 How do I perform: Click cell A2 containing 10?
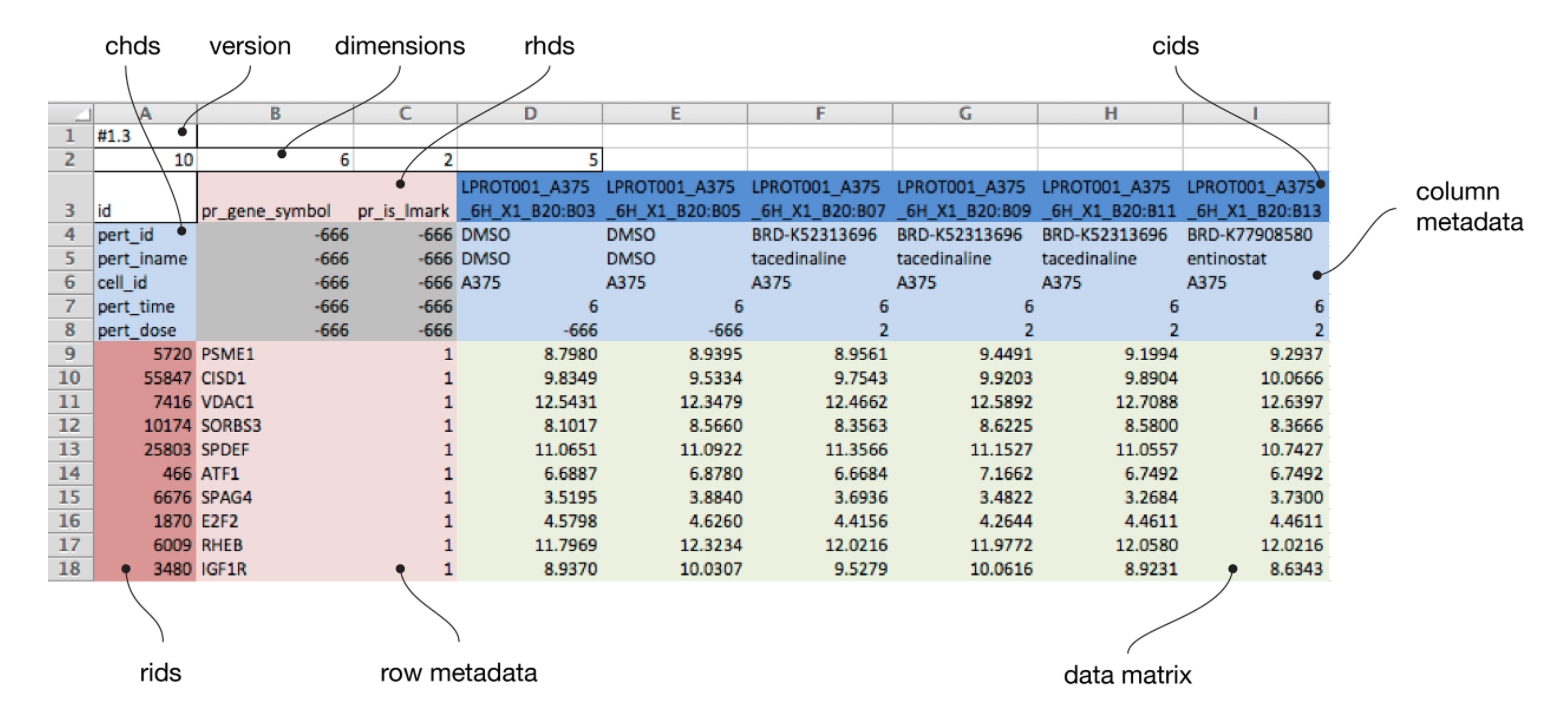pyautogui.click(x=145, y=159)
